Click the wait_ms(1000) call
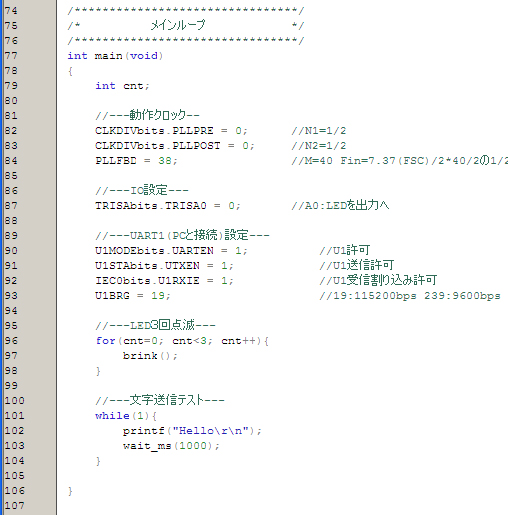The height and width of the screenshot is (515, 508). 171,446
